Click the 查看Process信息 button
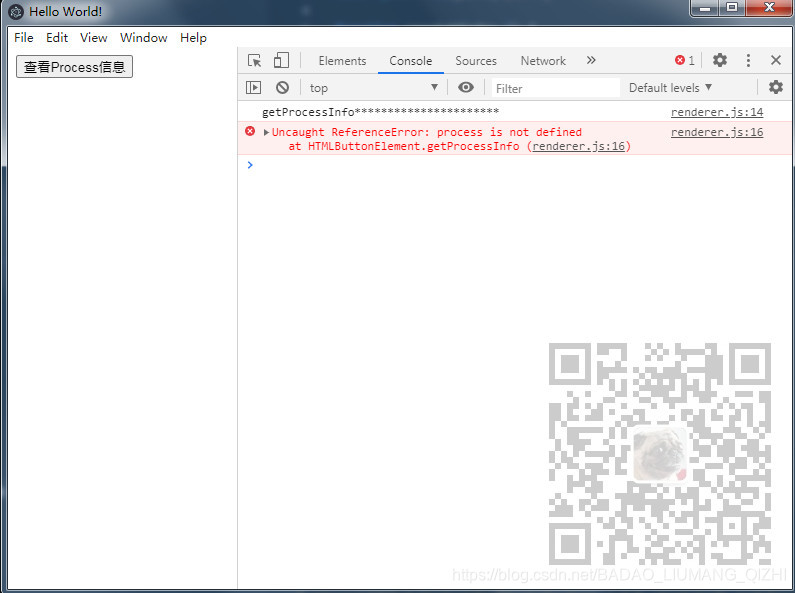Viewport: 795px width, 593px height. (x=75, y=67)
